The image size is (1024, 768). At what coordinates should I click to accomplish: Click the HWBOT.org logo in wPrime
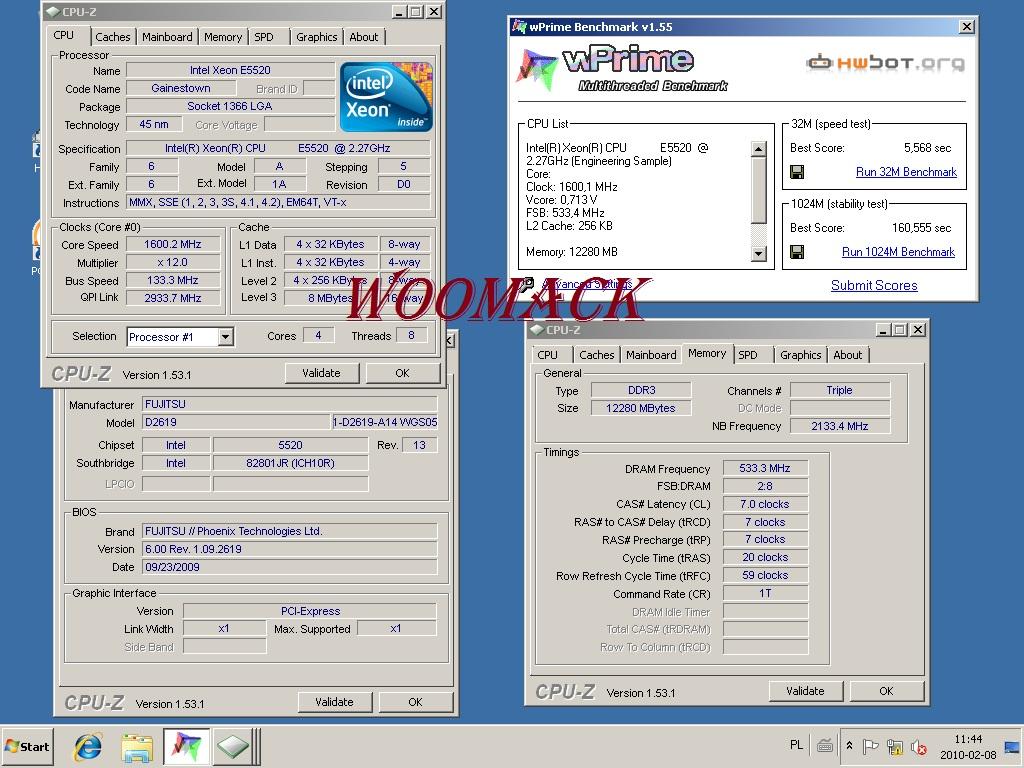pyautogui.click(x=886, y=63)
